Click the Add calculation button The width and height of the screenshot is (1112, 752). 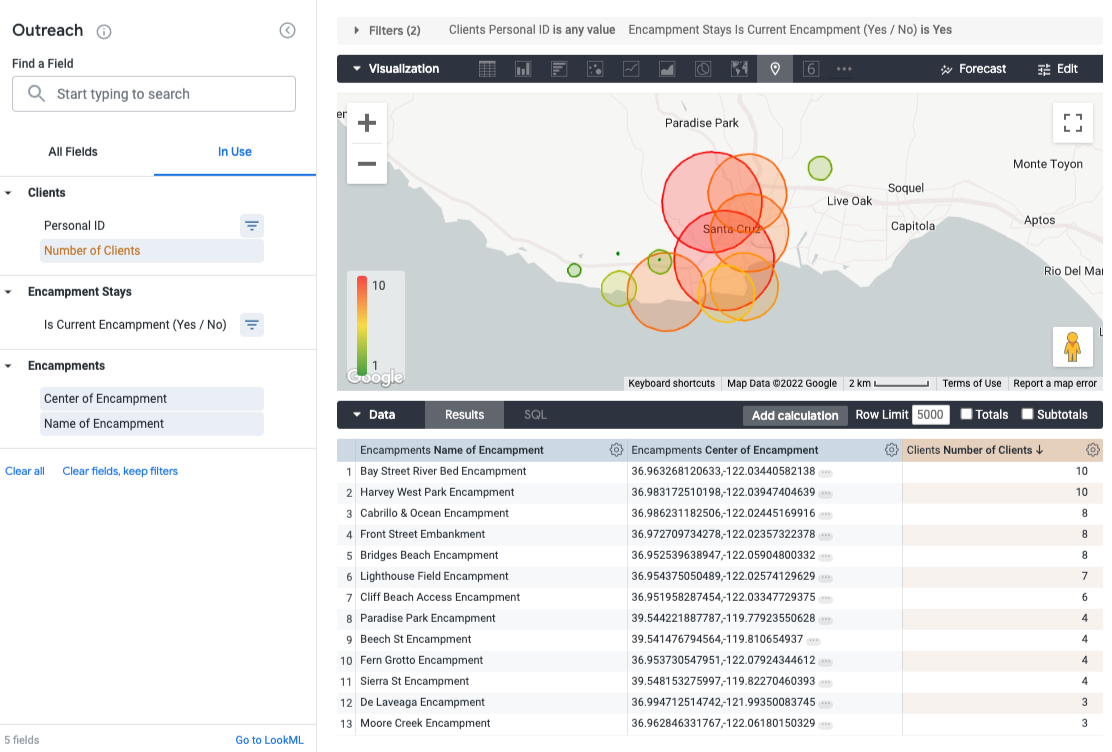pos(794,415)
